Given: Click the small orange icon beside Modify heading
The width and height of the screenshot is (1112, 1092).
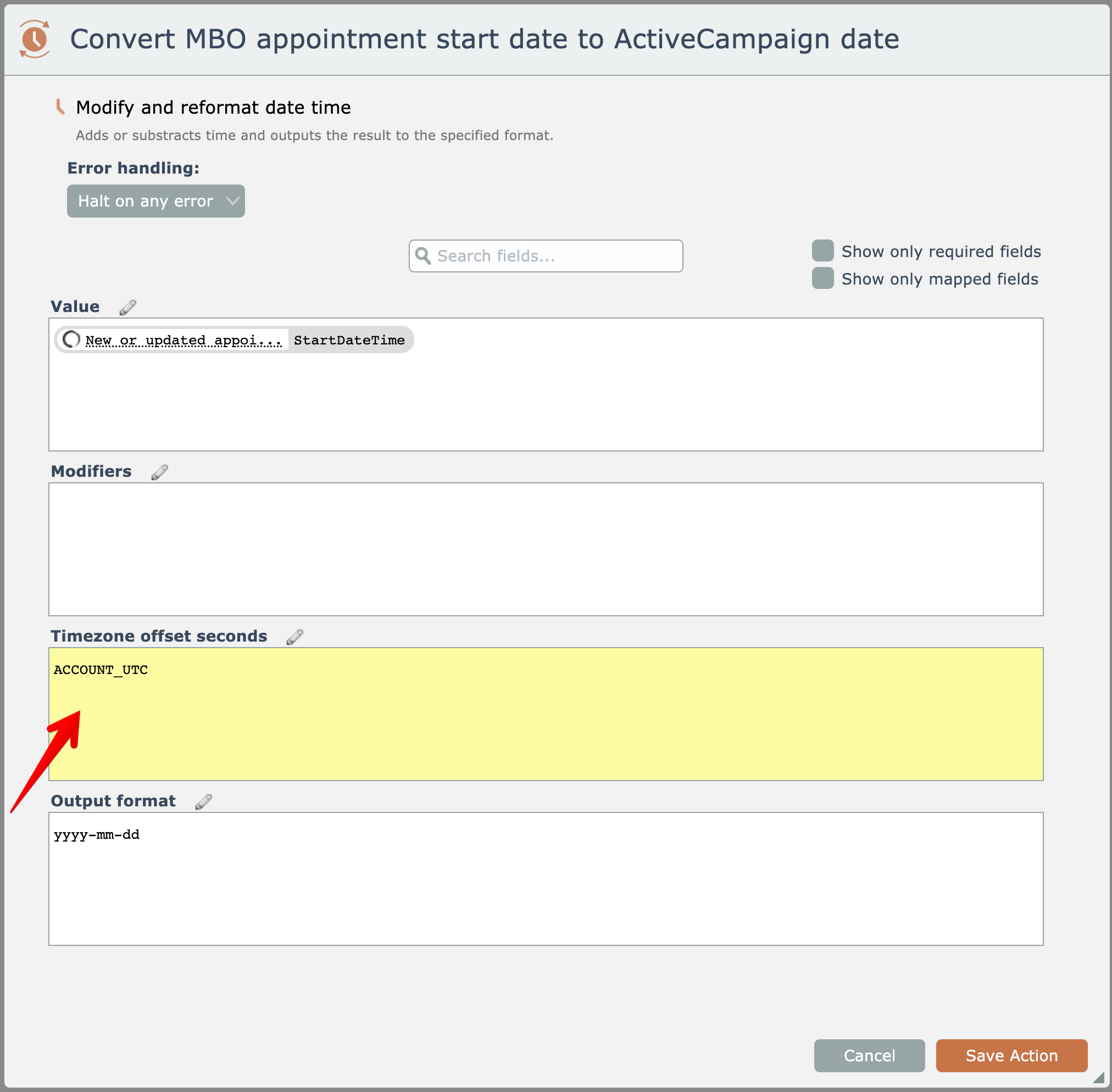Looking at the screenshot, I should [x=60, y=107].
